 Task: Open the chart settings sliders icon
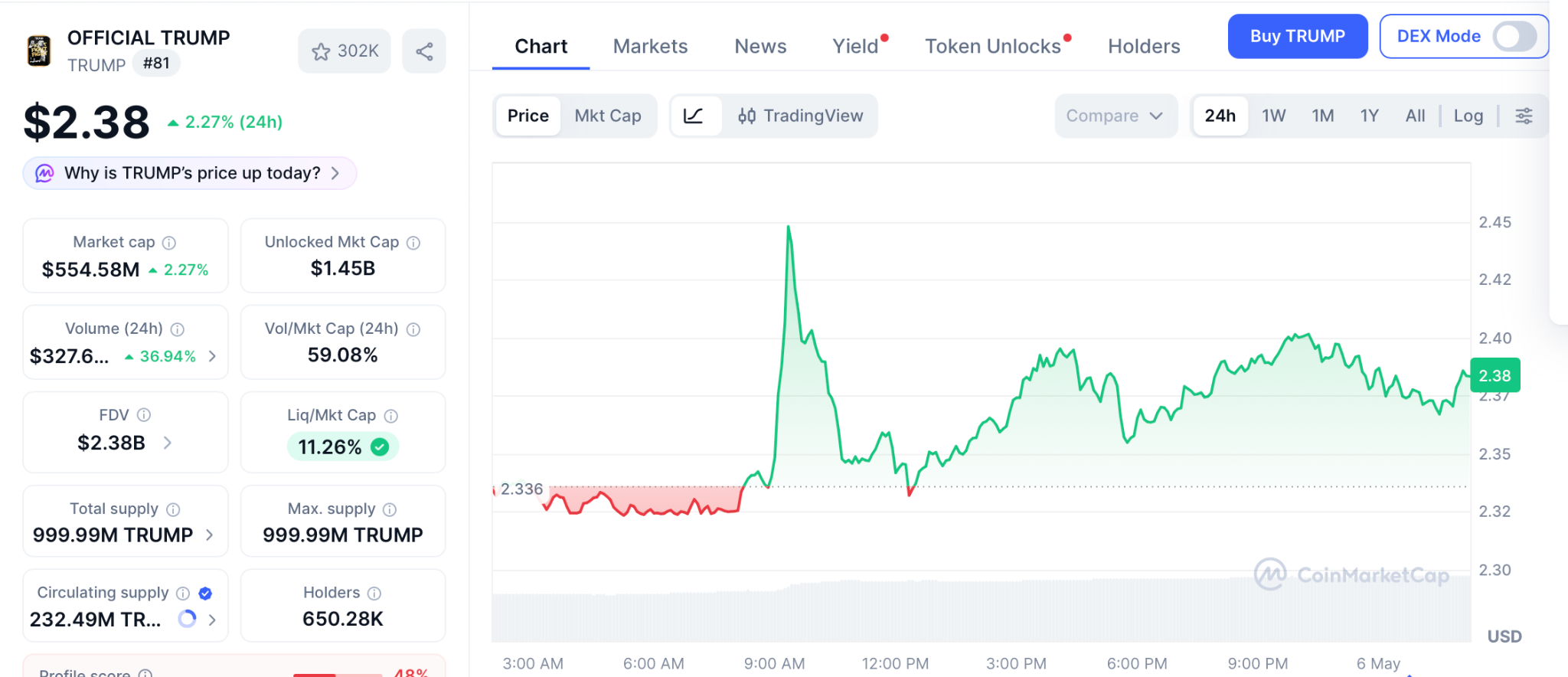tap(1524, 116)
